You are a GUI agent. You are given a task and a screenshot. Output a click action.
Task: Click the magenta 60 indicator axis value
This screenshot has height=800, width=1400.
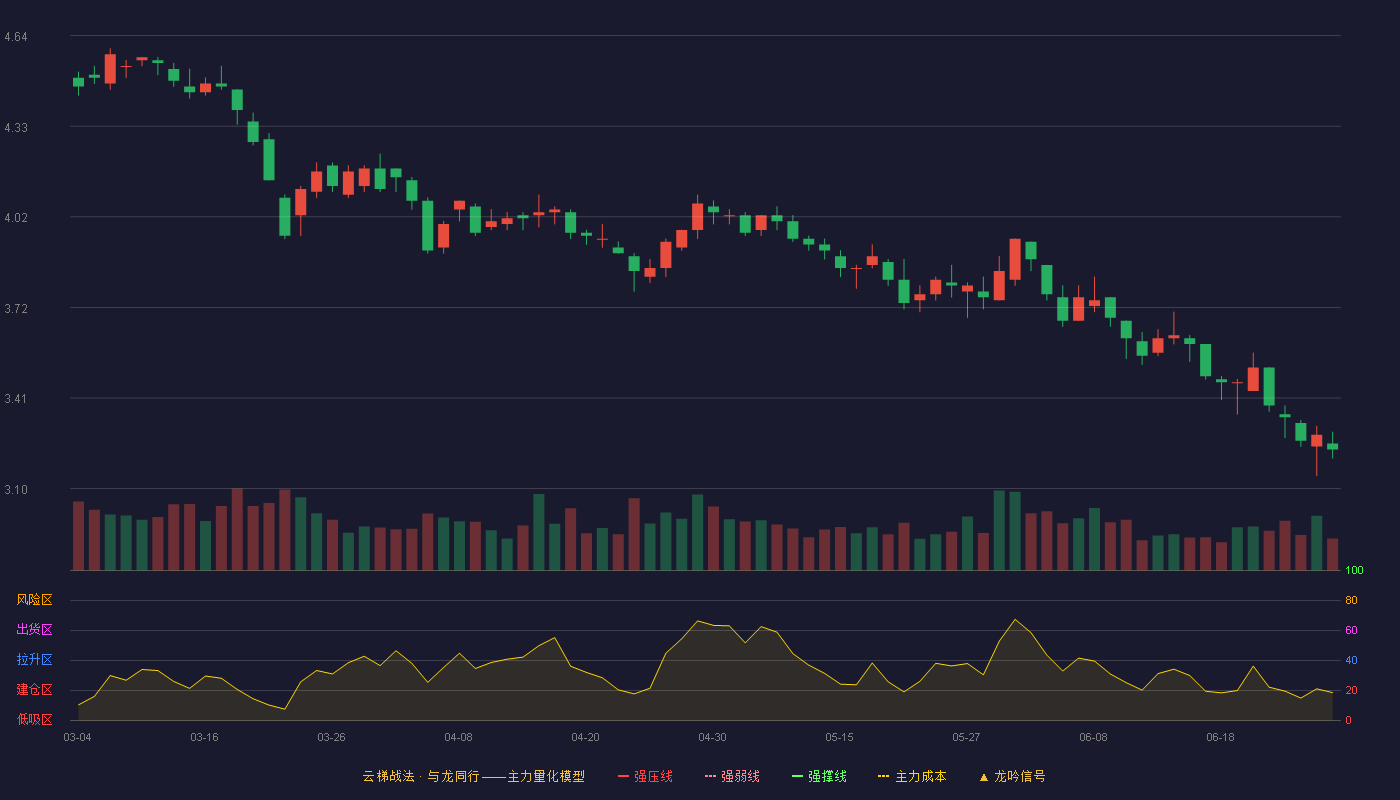click(1351, 630)
